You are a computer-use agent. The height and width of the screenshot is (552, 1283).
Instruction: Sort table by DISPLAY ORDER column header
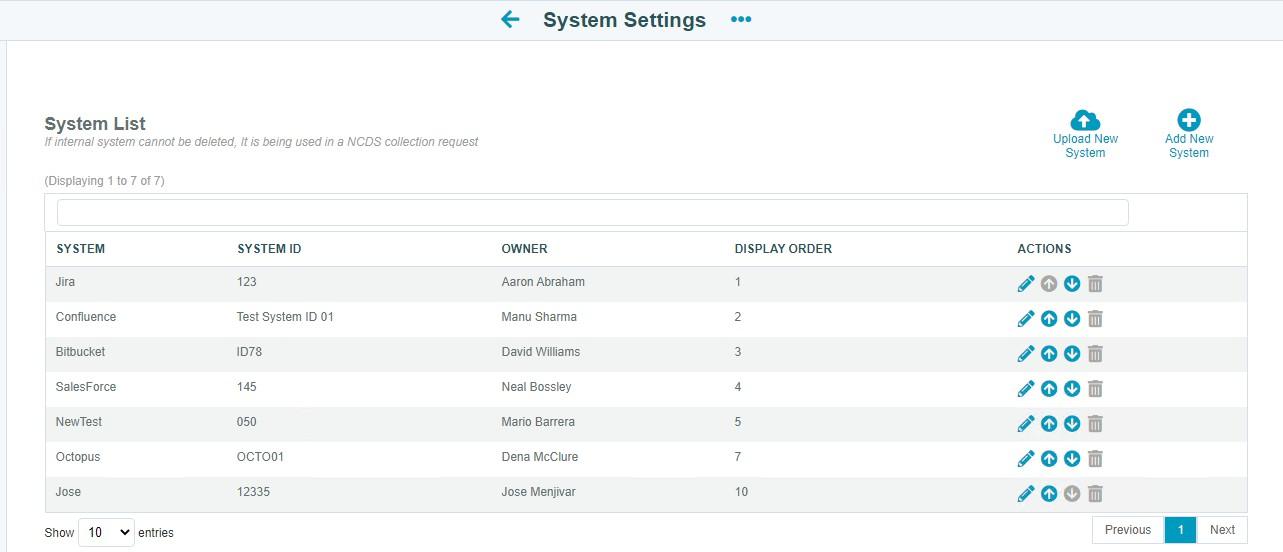pyautogui.click(x=783, y=249)
